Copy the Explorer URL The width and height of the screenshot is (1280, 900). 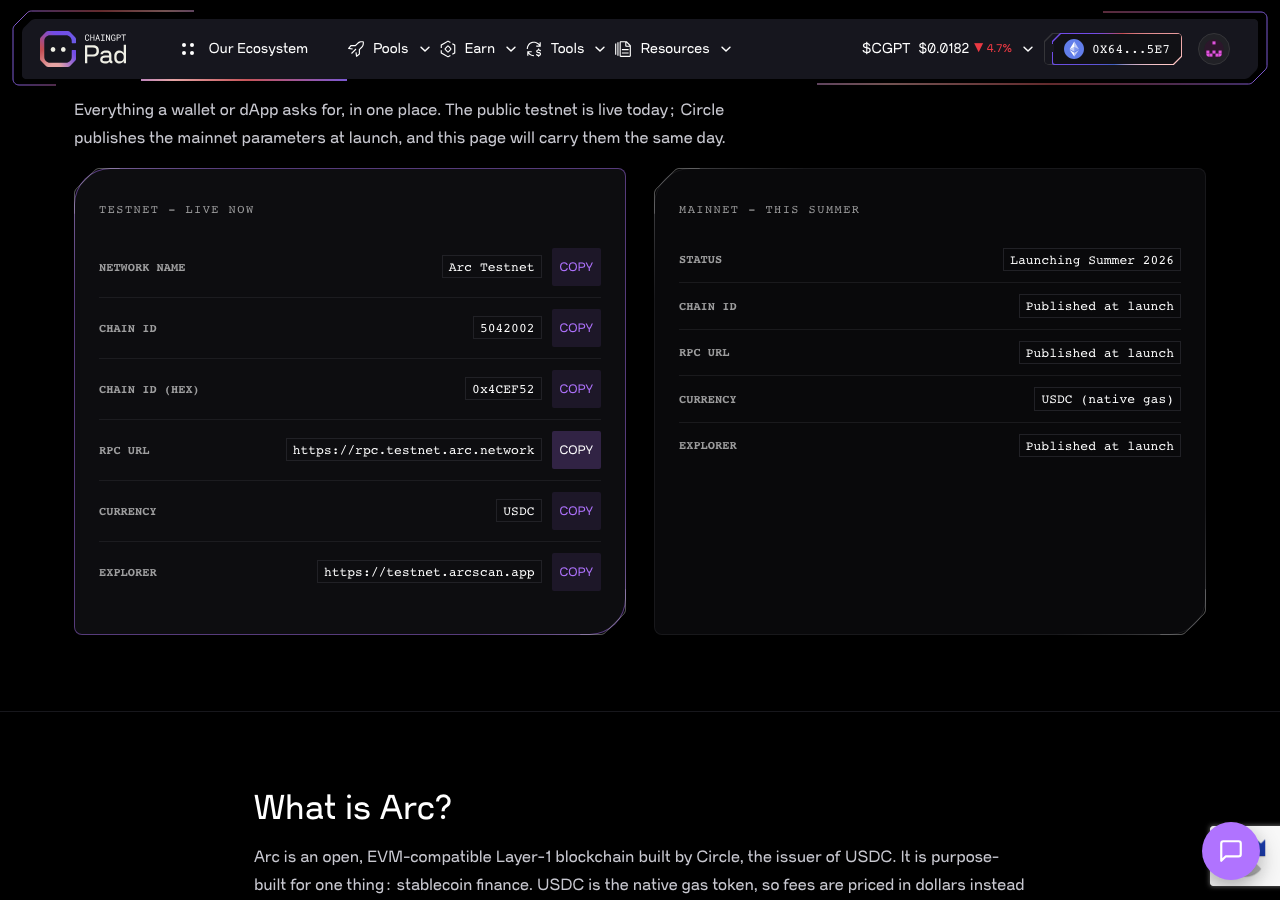(x=576, y=572)
